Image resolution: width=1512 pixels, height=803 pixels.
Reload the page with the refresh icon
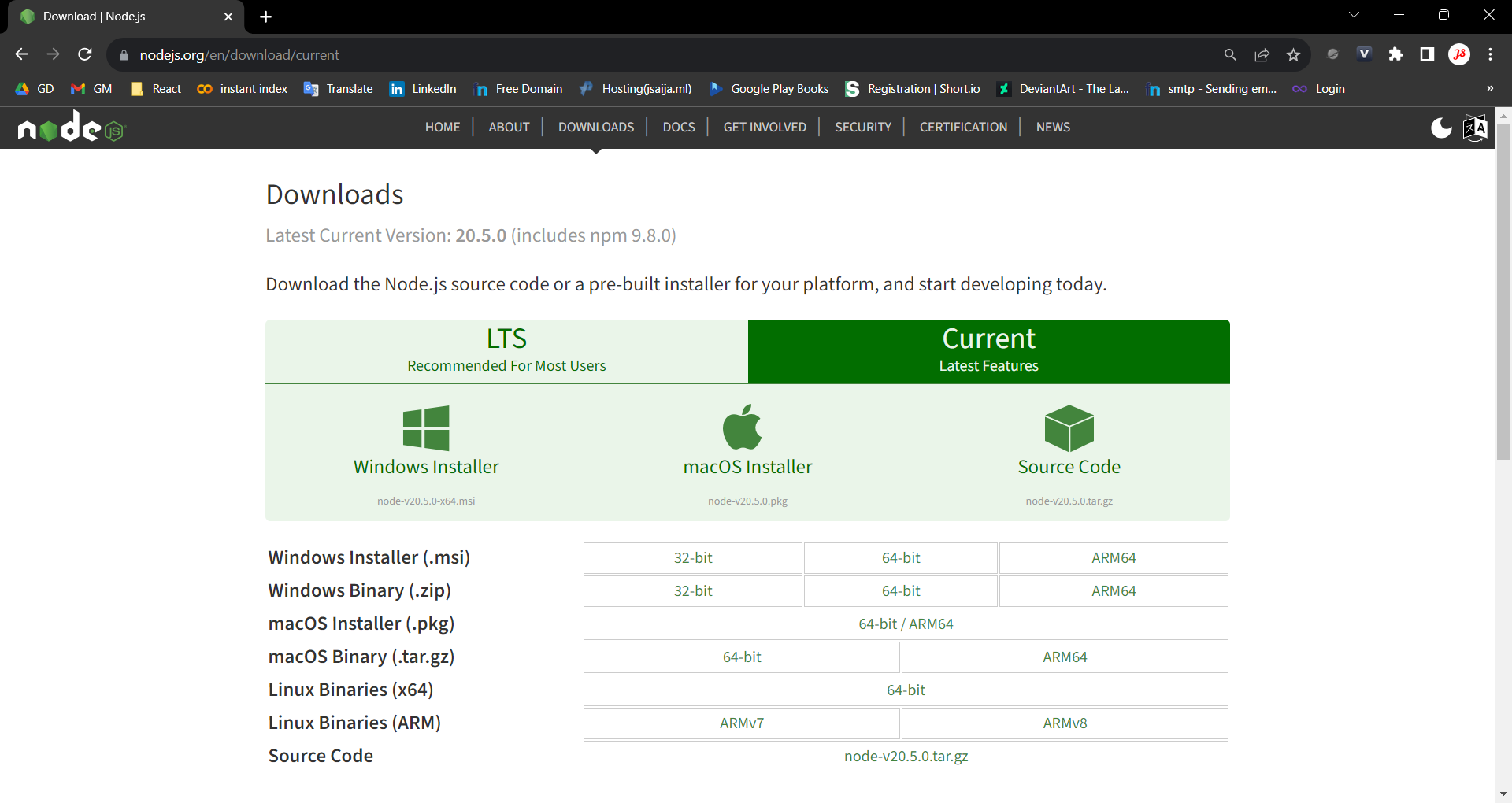tap(85, 54)
